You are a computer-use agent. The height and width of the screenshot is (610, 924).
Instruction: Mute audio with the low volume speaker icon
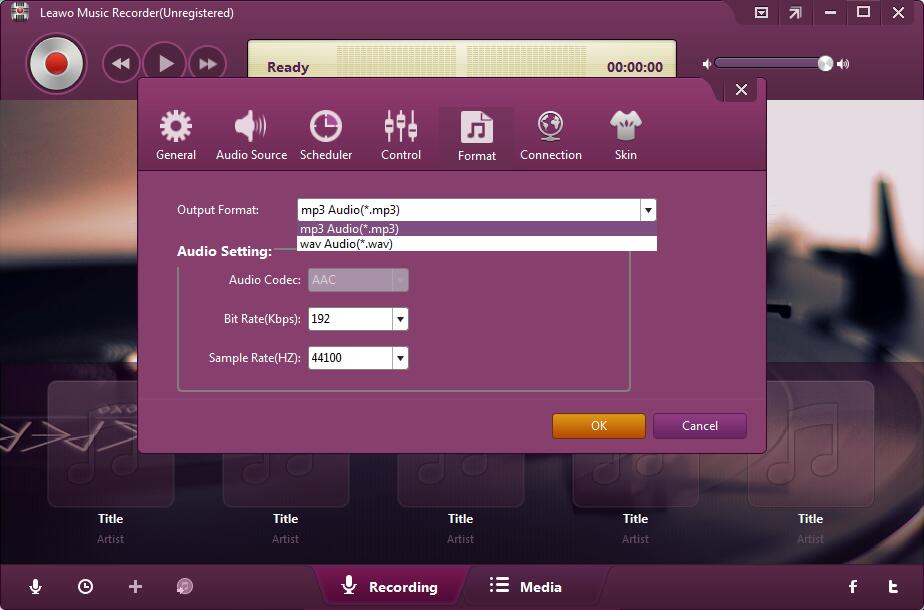[707, 64]
